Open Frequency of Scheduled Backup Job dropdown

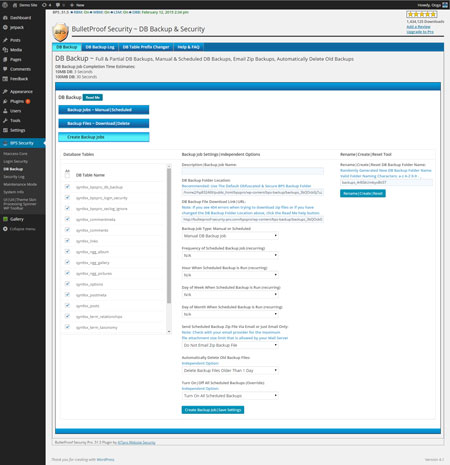tap(230, 255)
